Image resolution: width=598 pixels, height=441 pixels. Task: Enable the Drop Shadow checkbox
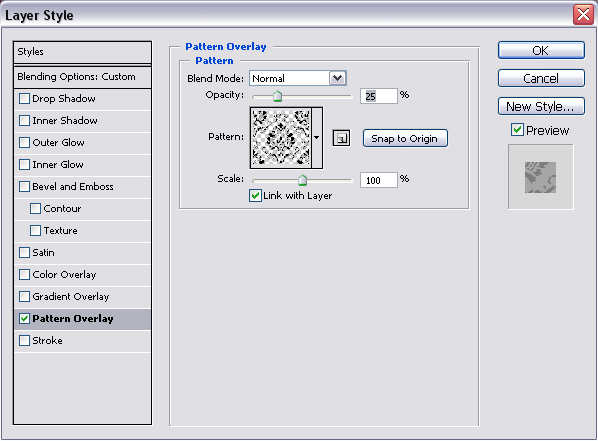(x=24, y=98)
